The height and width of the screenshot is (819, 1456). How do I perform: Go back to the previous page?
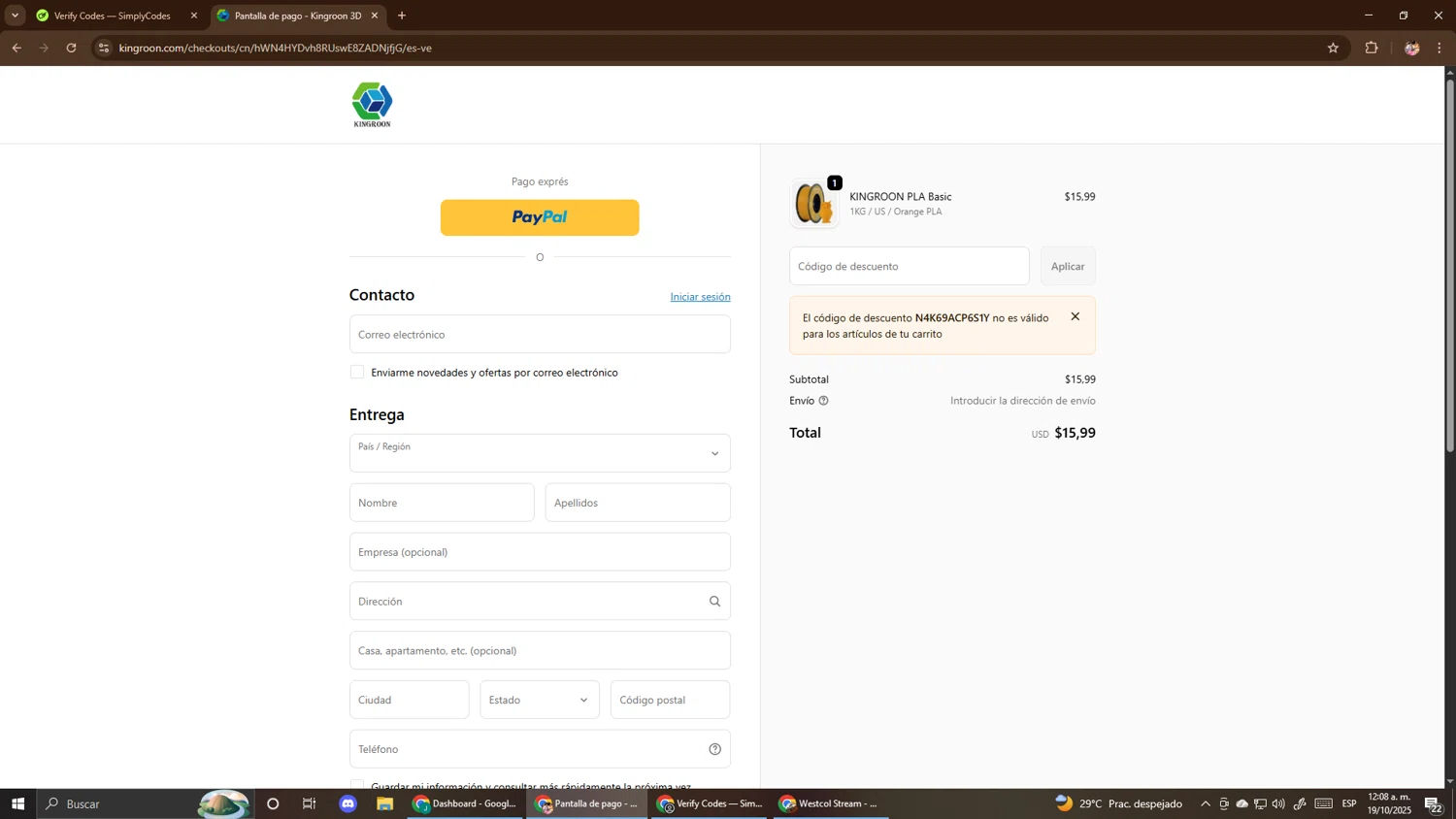17,48
